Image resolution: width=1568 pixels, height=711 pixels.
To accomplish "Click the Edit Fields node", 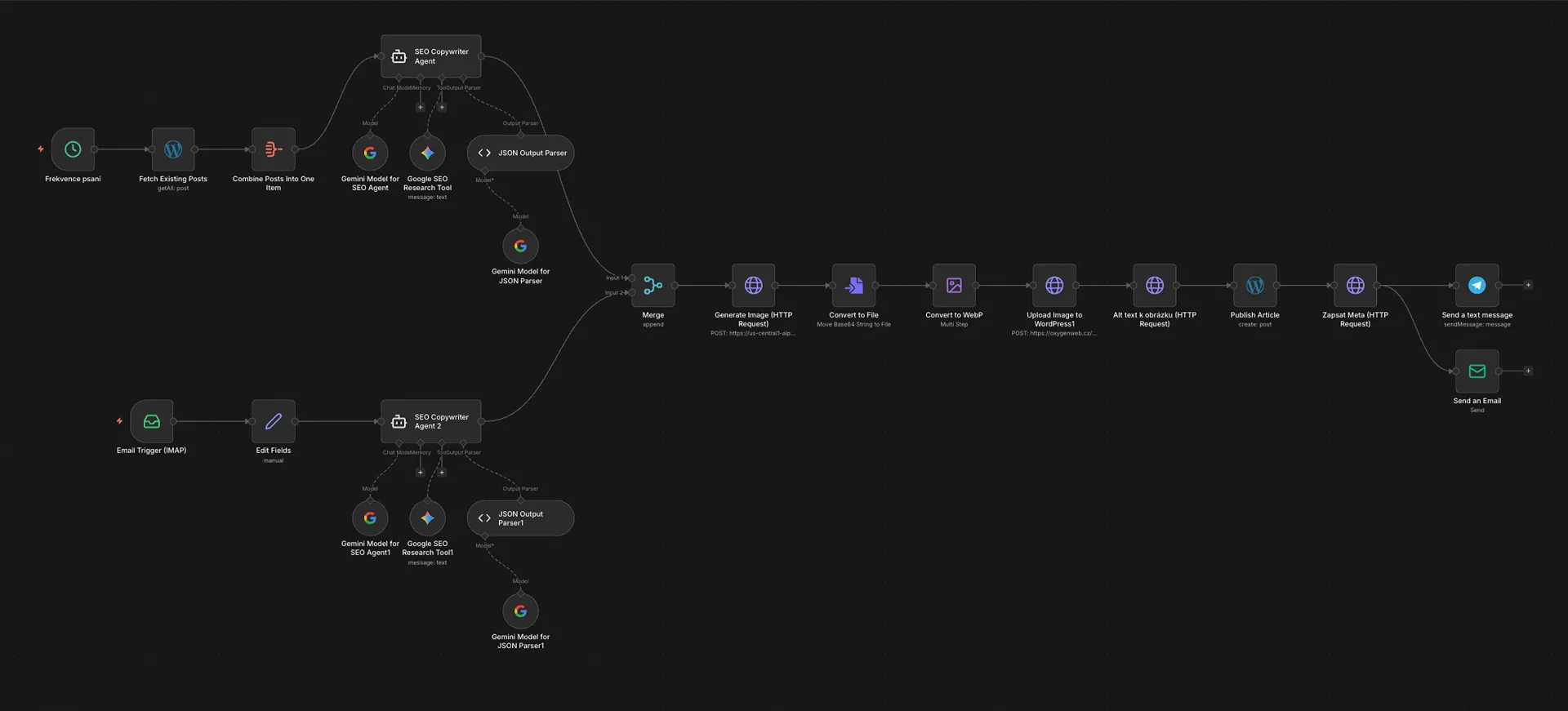I will pyautogui.click(x=274, y=421).
